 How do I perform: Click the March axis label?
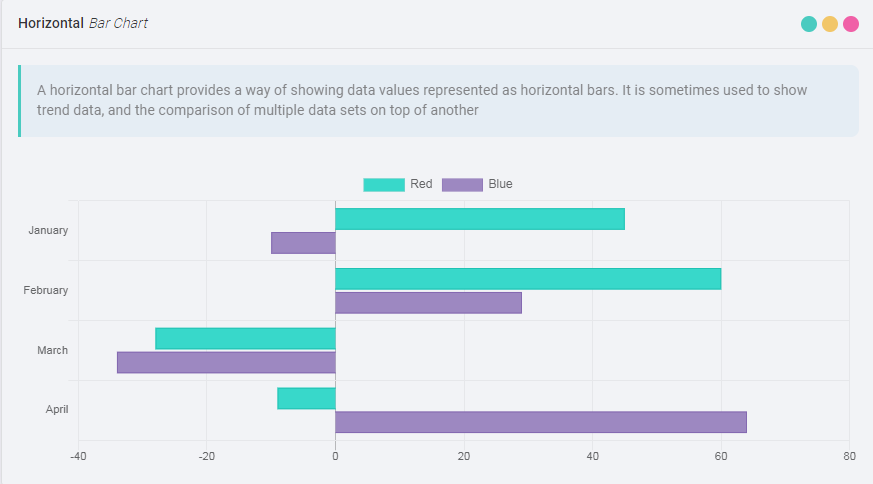coord(53,350)
